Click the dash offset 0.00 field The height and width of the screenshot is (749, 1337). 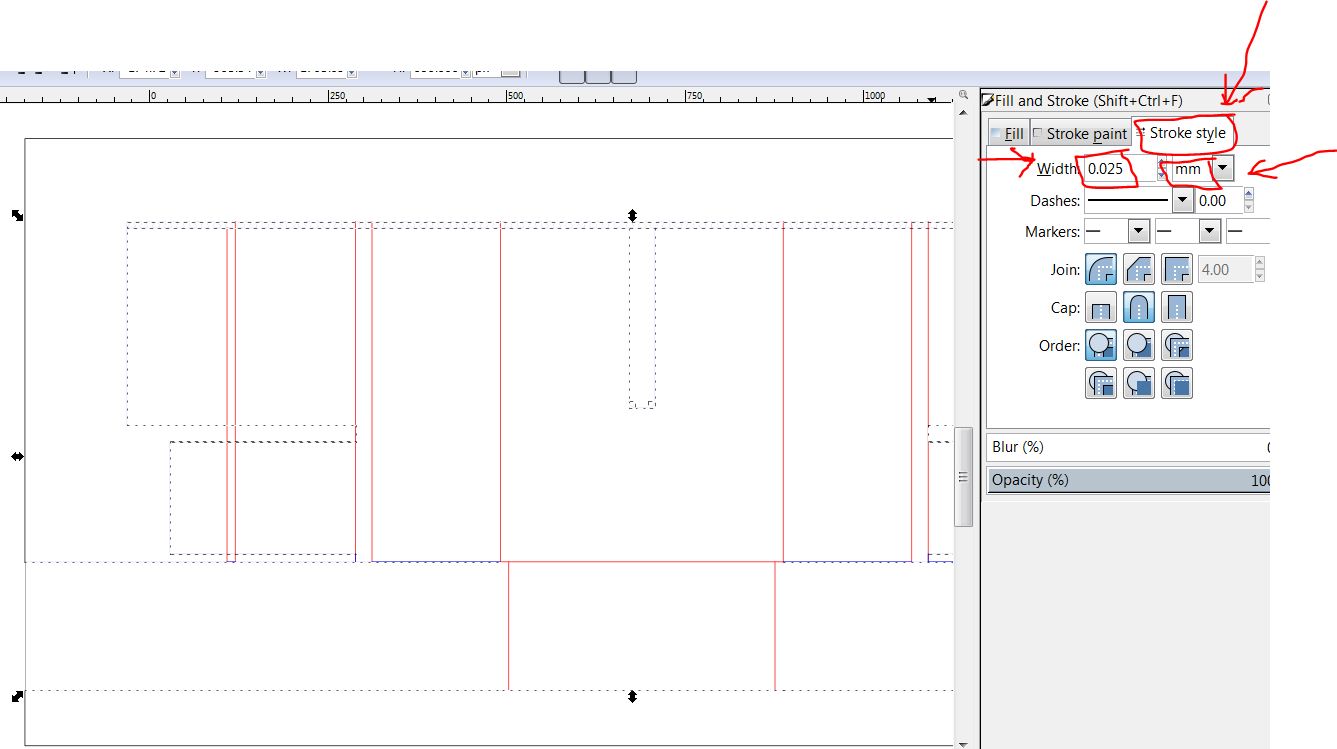(x=1219, y=201)
